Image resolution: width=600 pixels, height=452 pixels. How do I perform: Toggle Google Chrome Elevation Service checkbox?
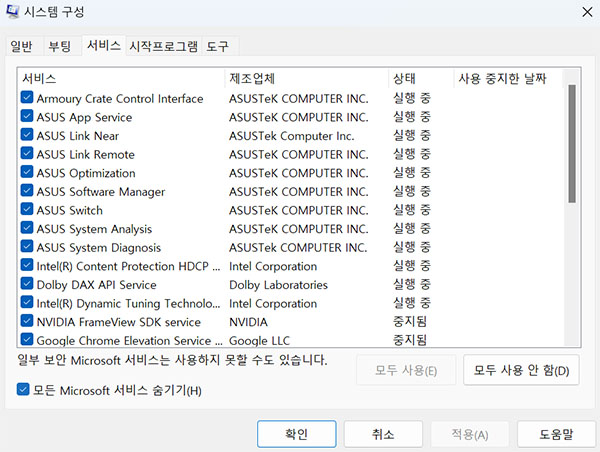[x=27, y=339]
